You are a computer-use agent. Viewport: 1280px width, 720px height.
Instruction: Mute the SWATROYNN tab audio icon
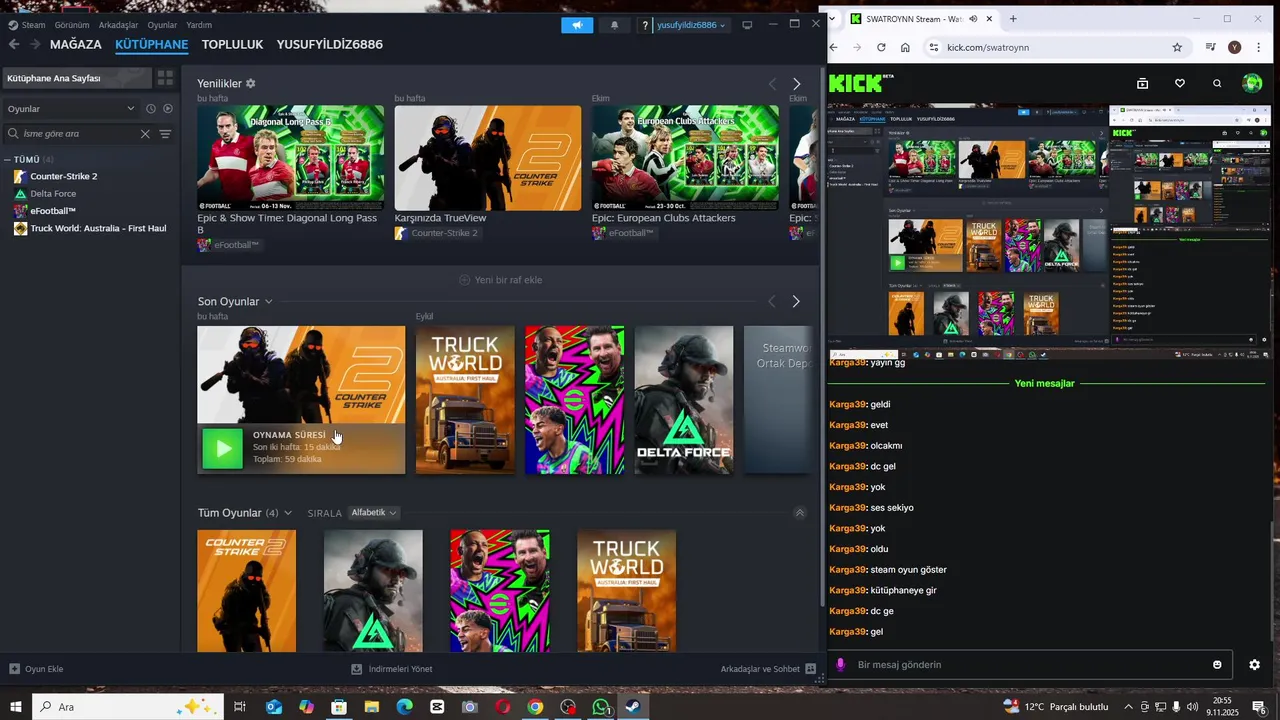tap(973, 19)
